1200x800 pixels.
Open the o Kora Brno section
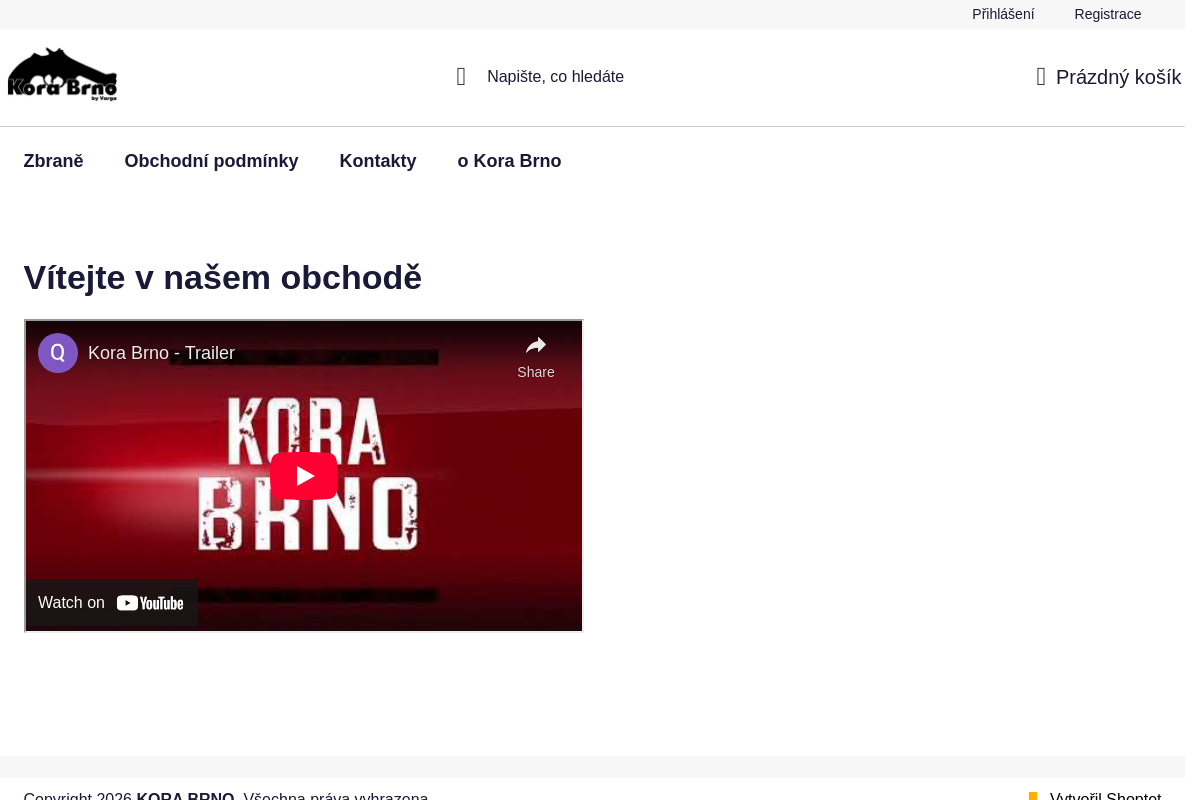pyautogui.click(x=509, y=161)
